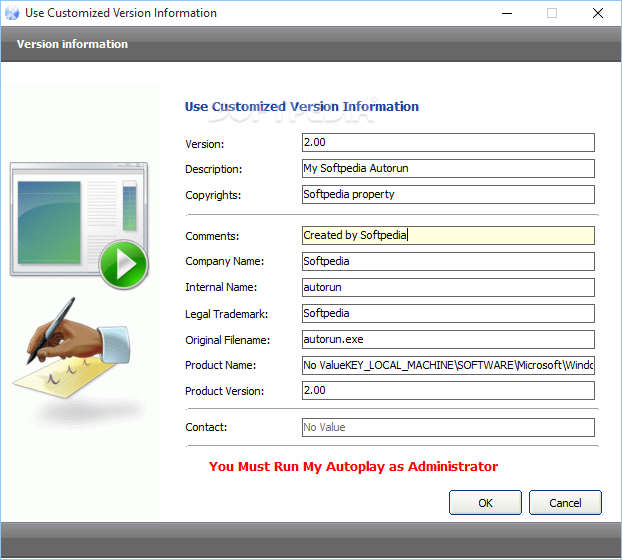Edit the Legal Trademark field

click(x=448, y=313)
